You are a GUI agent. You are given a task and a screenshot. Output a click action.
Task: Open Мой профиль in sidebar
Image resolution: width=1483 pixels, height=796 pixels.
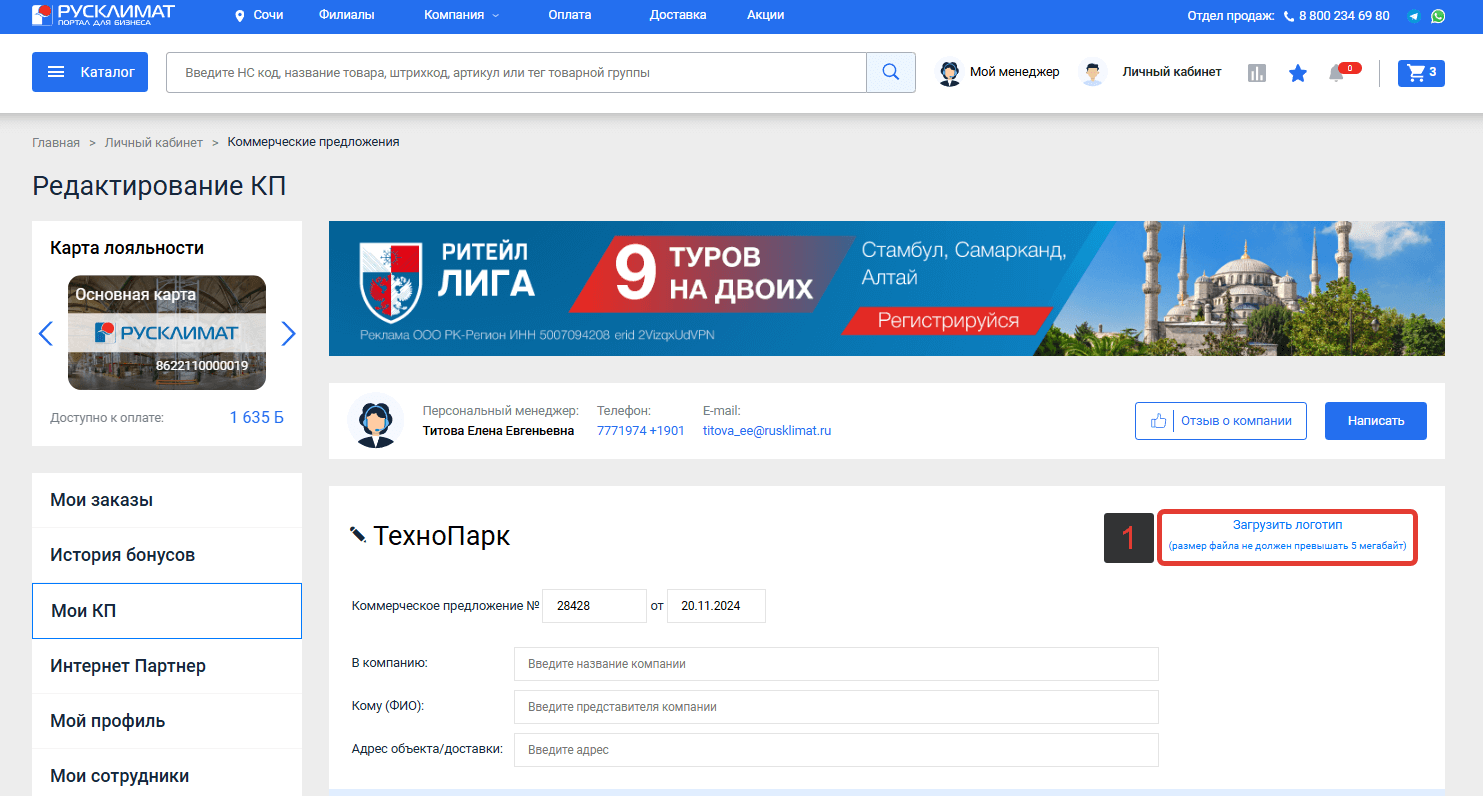(x=167, y=721)
